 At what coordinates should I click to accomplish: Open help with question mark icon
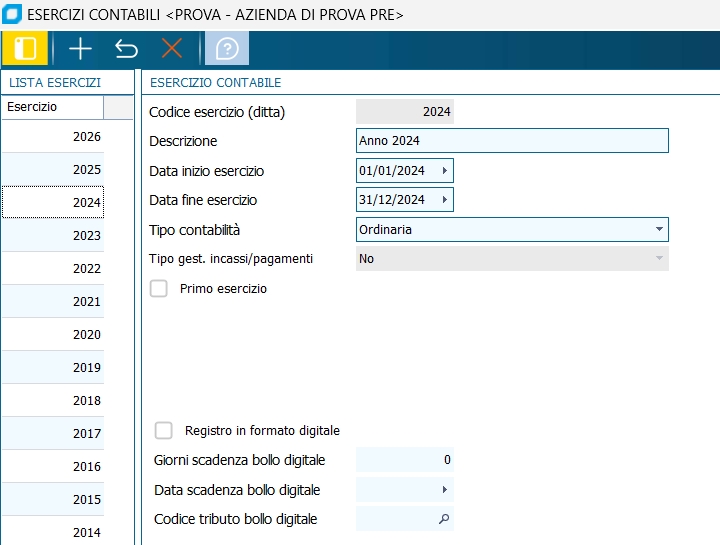click(x=227, y=48)
